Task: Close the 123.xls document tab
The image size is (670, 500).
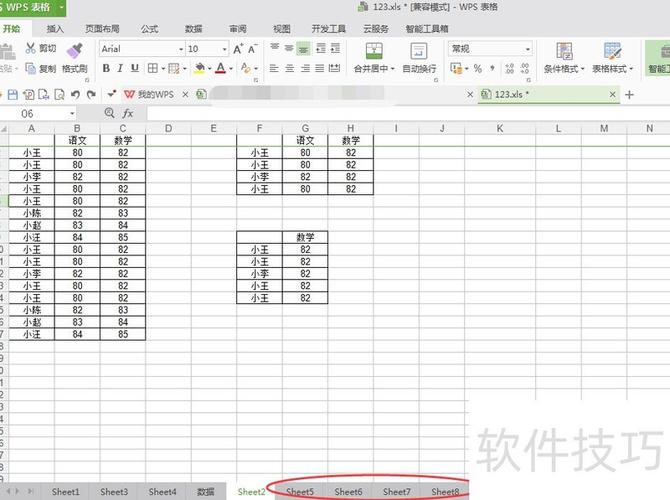Action: pyautogui.click(x=612, y=94)
